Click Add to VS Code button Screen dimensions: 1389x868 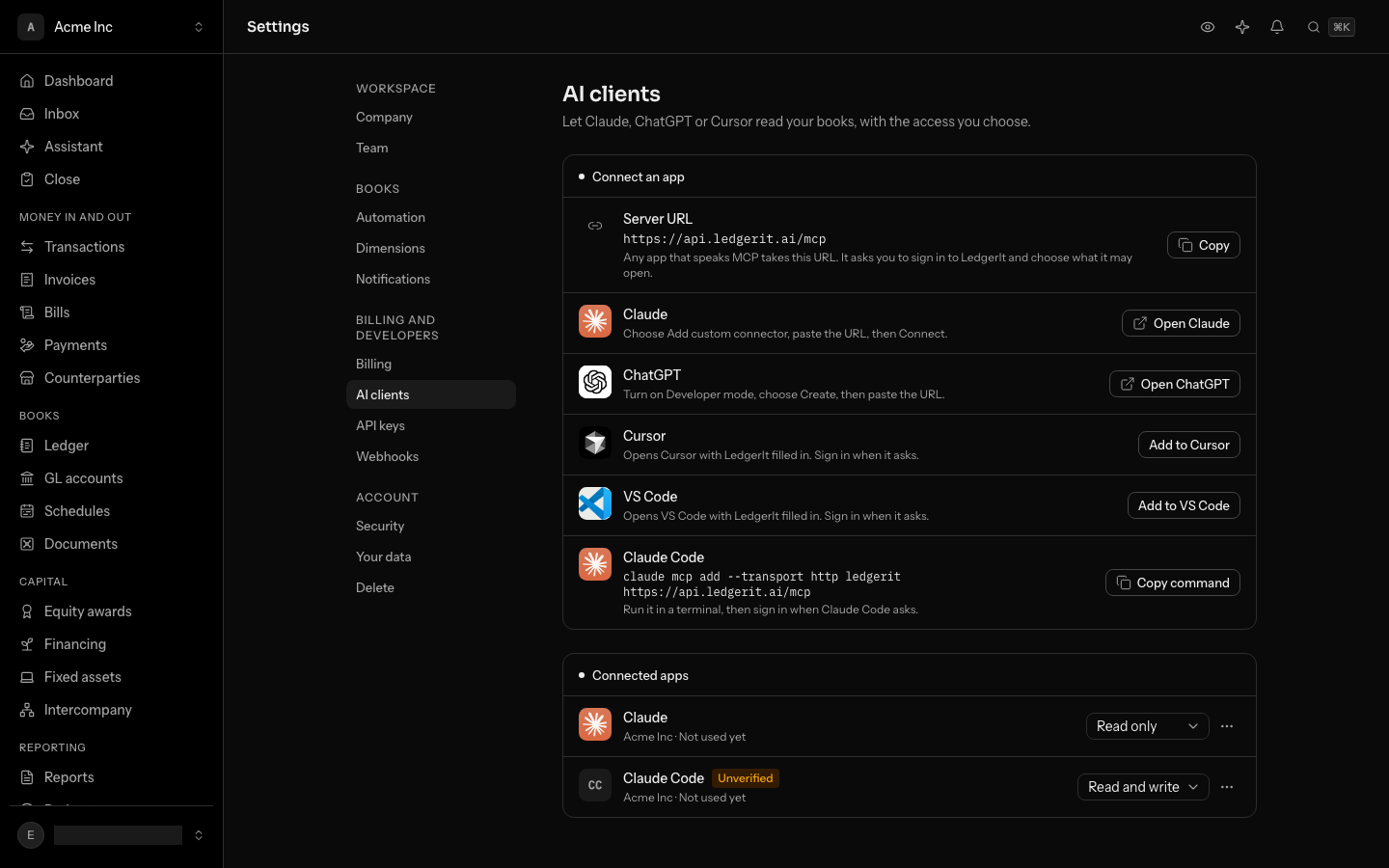pyautogui.click(x=1184, y=505)
